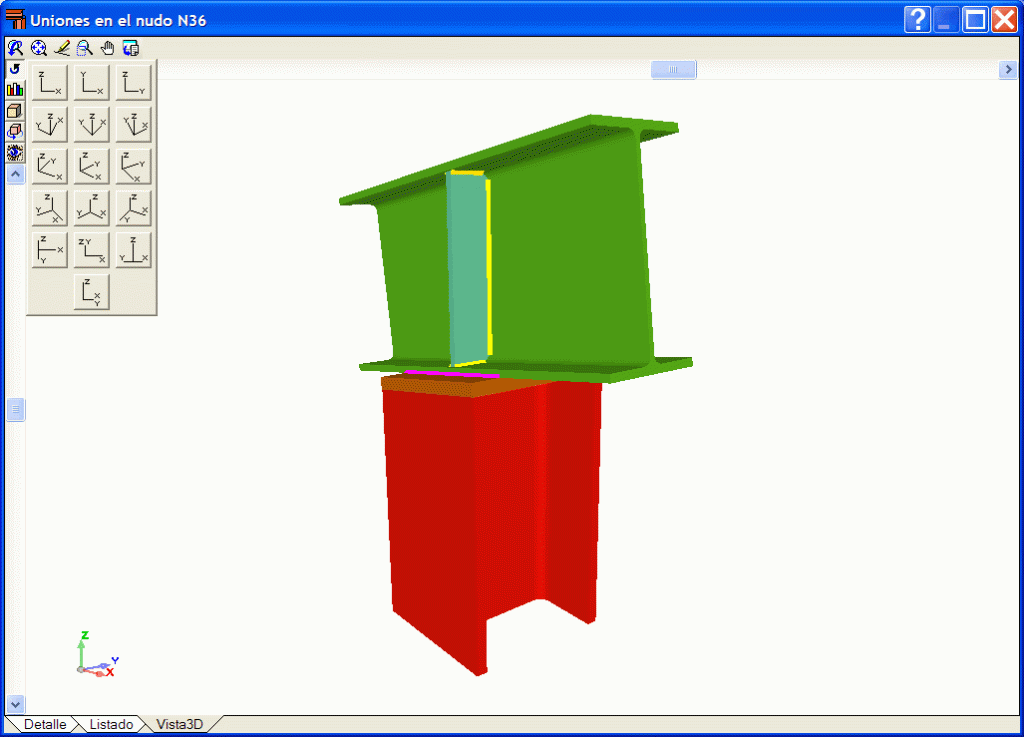Open help with the question mark button

(918, 20)
